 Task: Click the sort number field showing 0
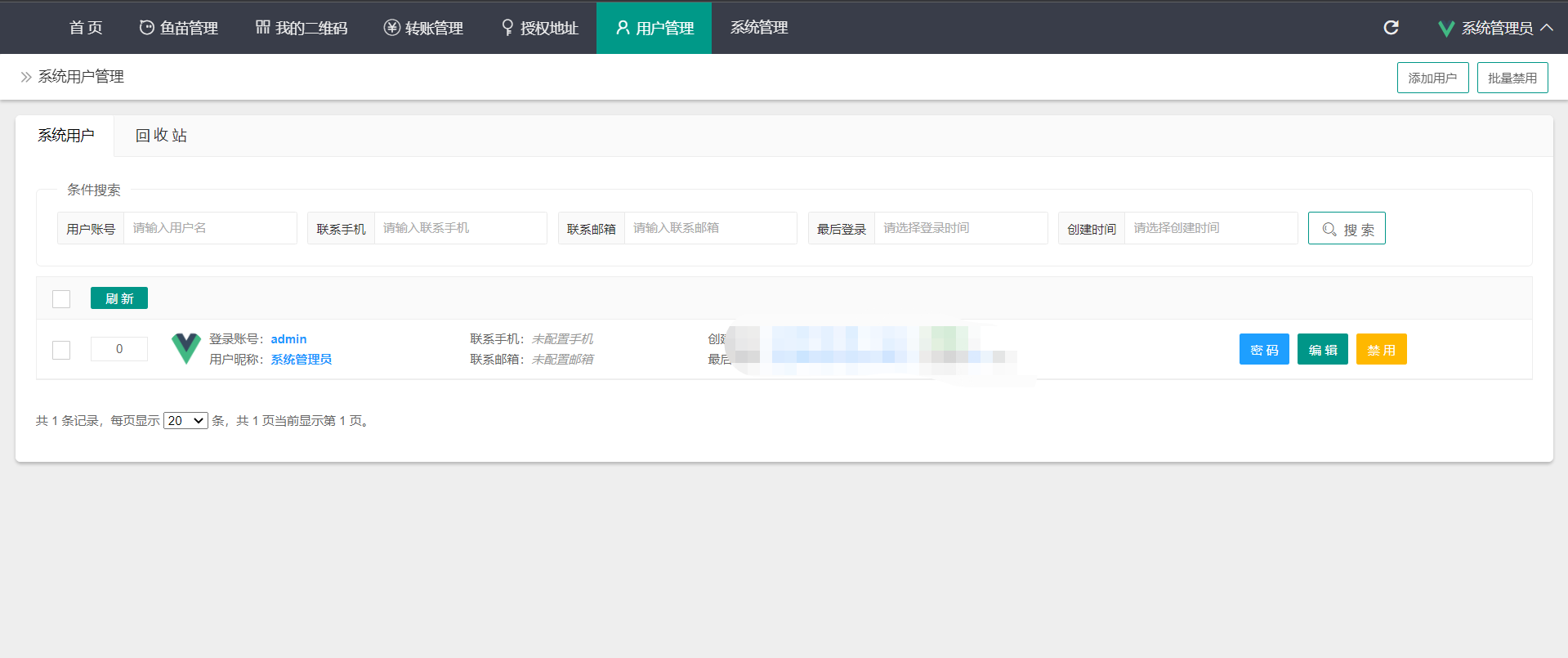(x=119, y=349)
